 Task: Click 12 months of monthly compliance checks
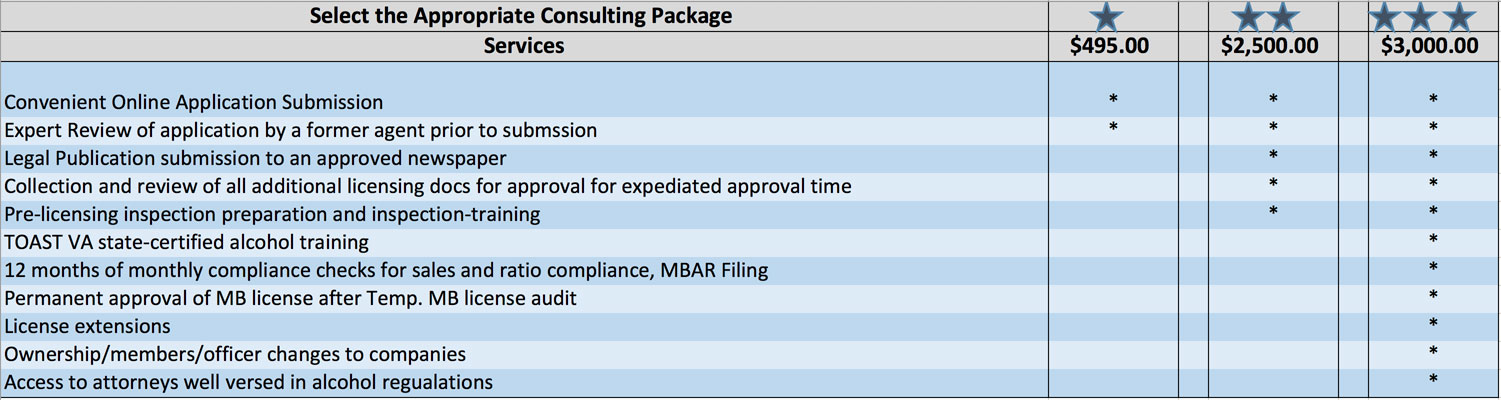tap(386, 270)
